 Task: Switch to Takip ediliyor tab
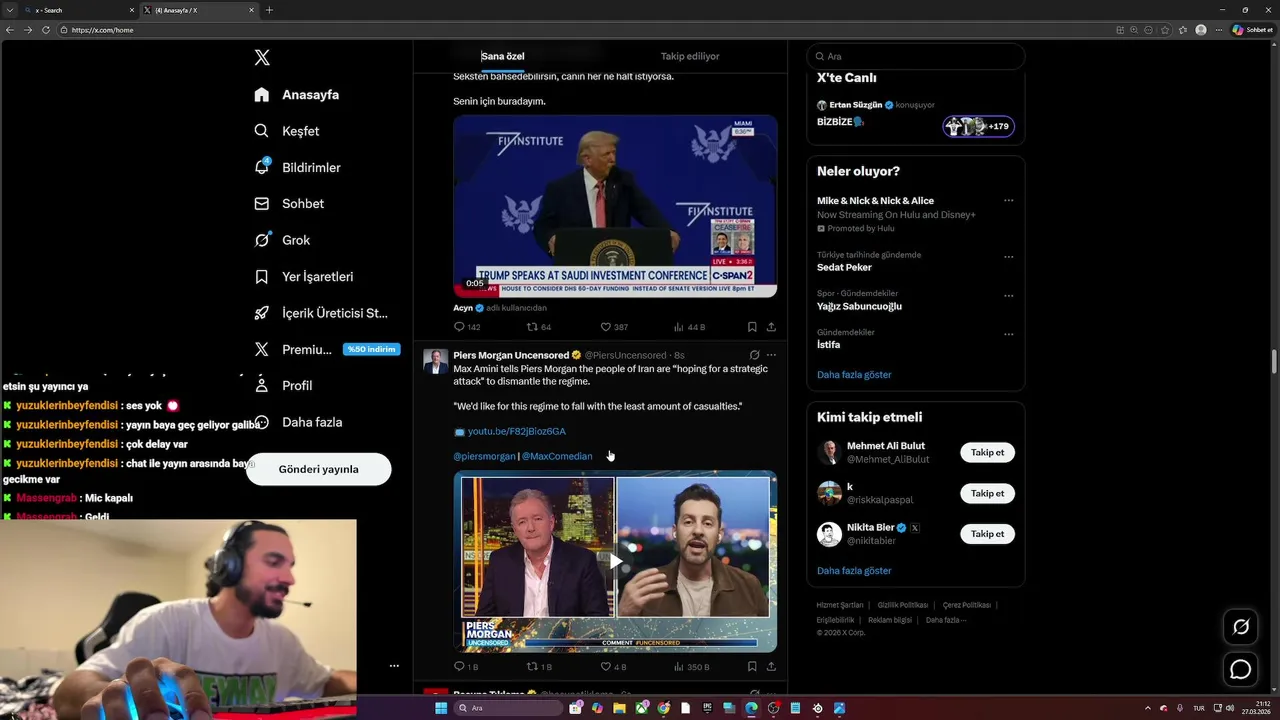click(690, 56)
